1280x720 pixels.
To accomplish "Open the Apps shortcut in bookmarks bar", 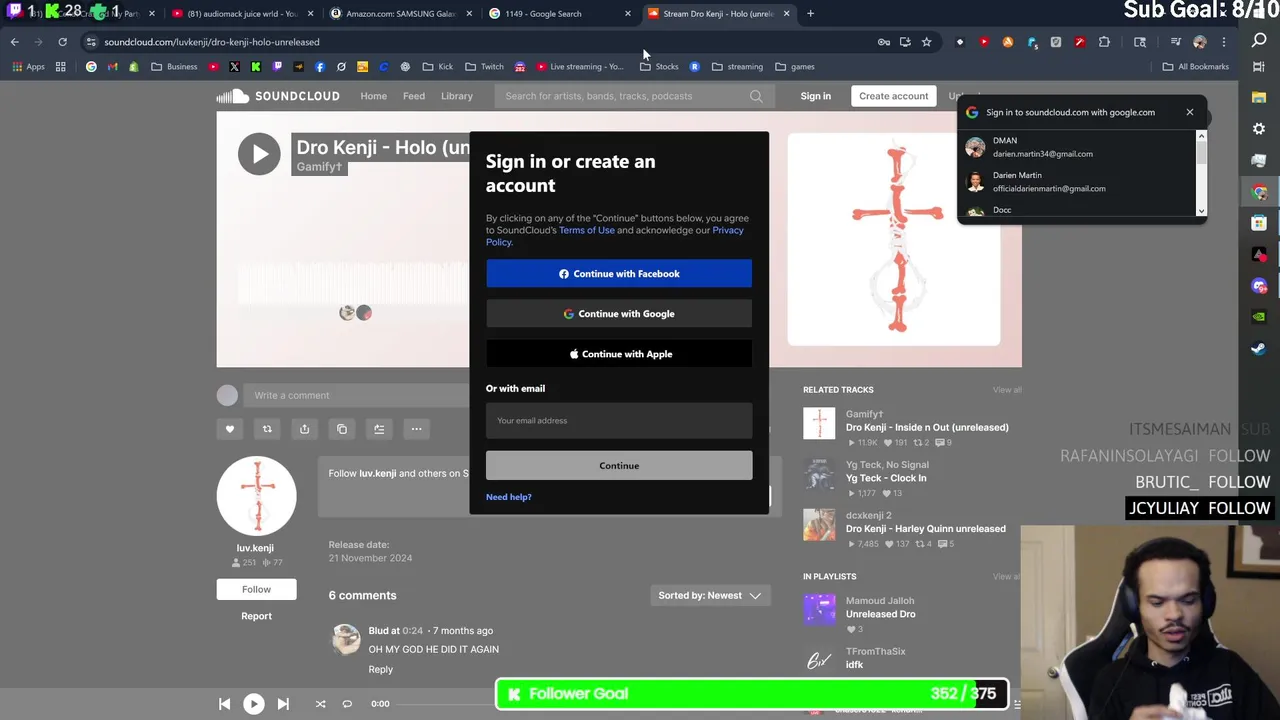I will [28, 67].
